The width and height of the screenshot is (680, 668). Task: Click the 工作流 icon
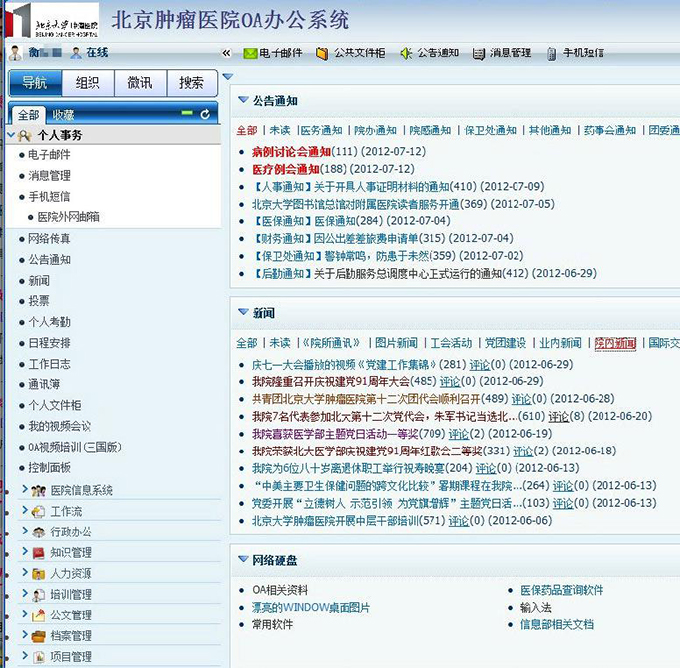pyautogui.click(x=38, y=512)
